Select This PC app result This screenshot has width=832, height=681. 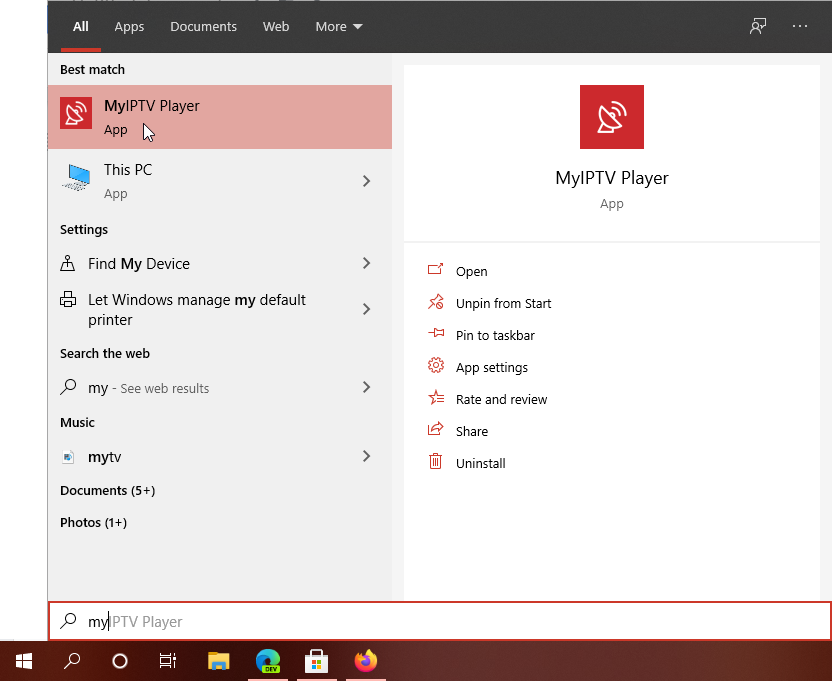pyautogui.click(x=220, y=181)
